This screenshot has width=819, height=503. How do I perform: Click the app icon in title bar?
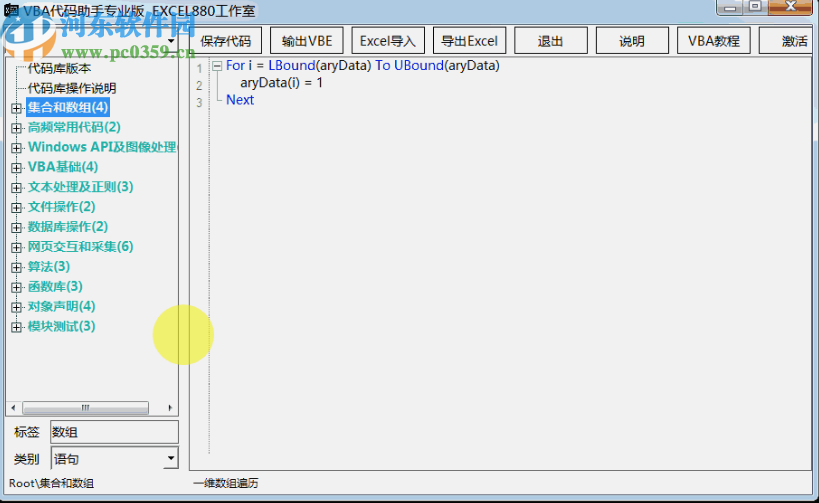[x=11, y=10]
